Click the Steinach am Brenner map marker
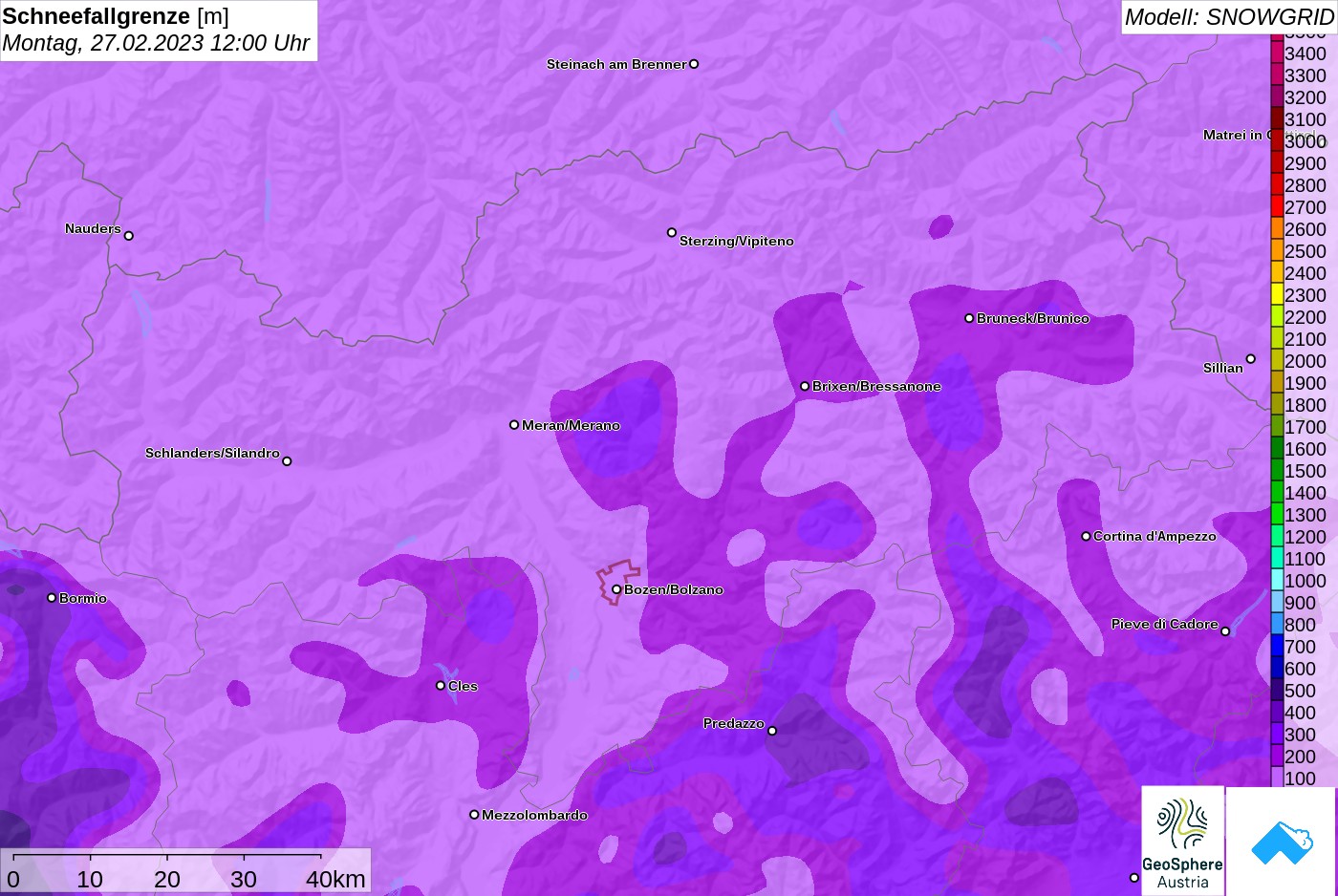The height and width of the screenshot is (896, 1338). click(x=694, y=64)
